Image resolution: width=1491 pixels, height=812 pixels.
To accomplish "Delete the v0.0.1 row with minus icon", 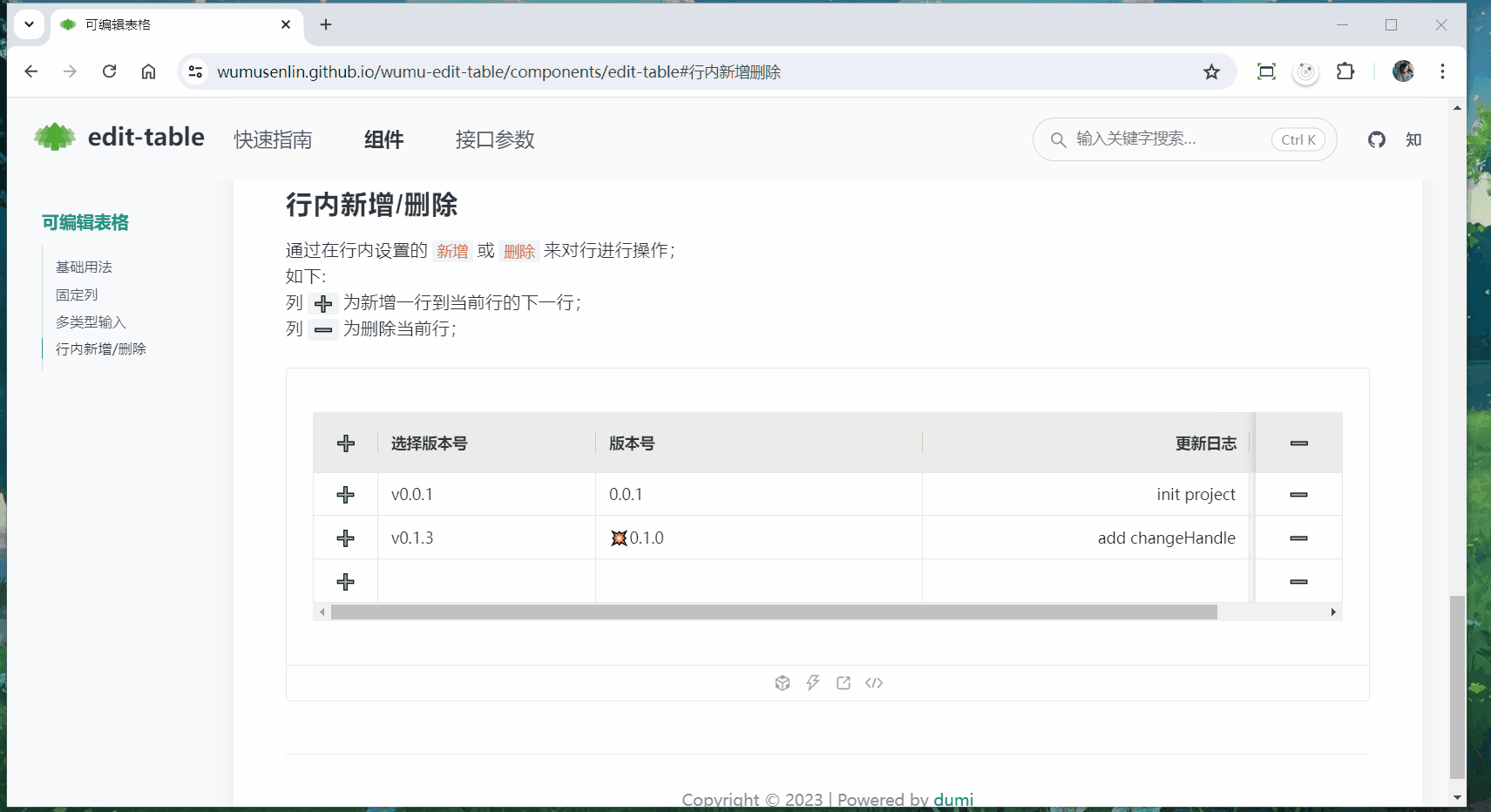I will [x=1298, y=494].
